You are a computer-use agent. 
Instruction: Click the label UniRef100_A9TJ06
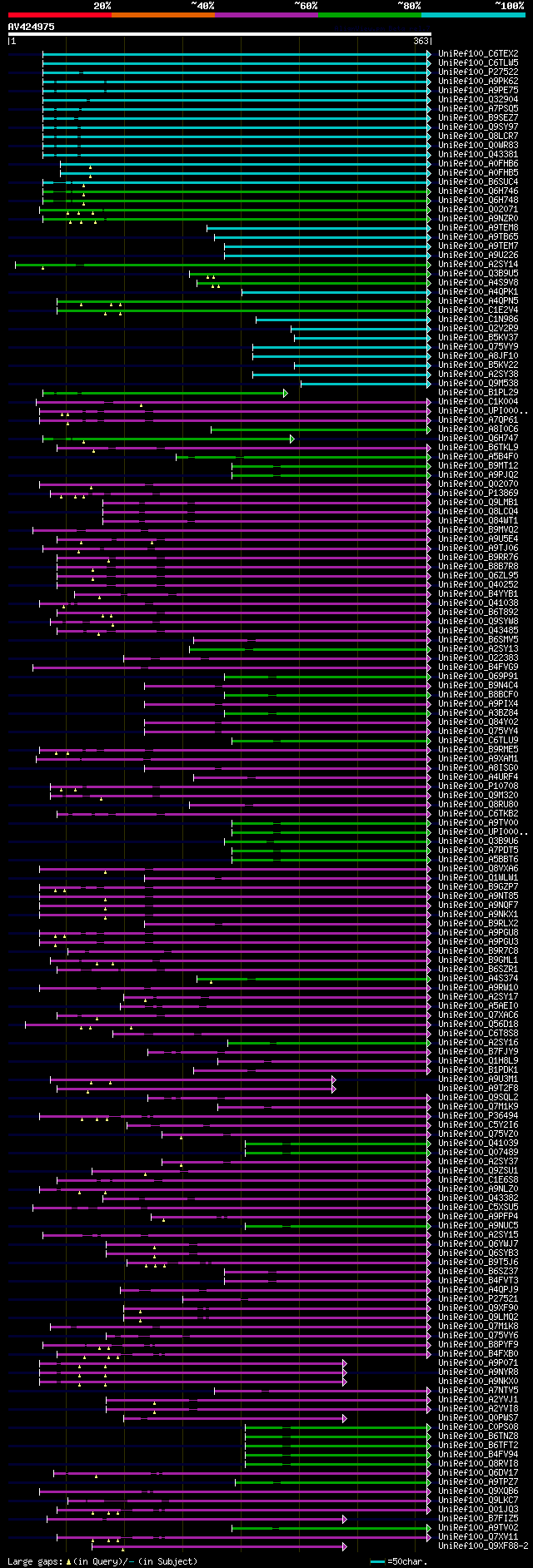(x=478, y=548)
